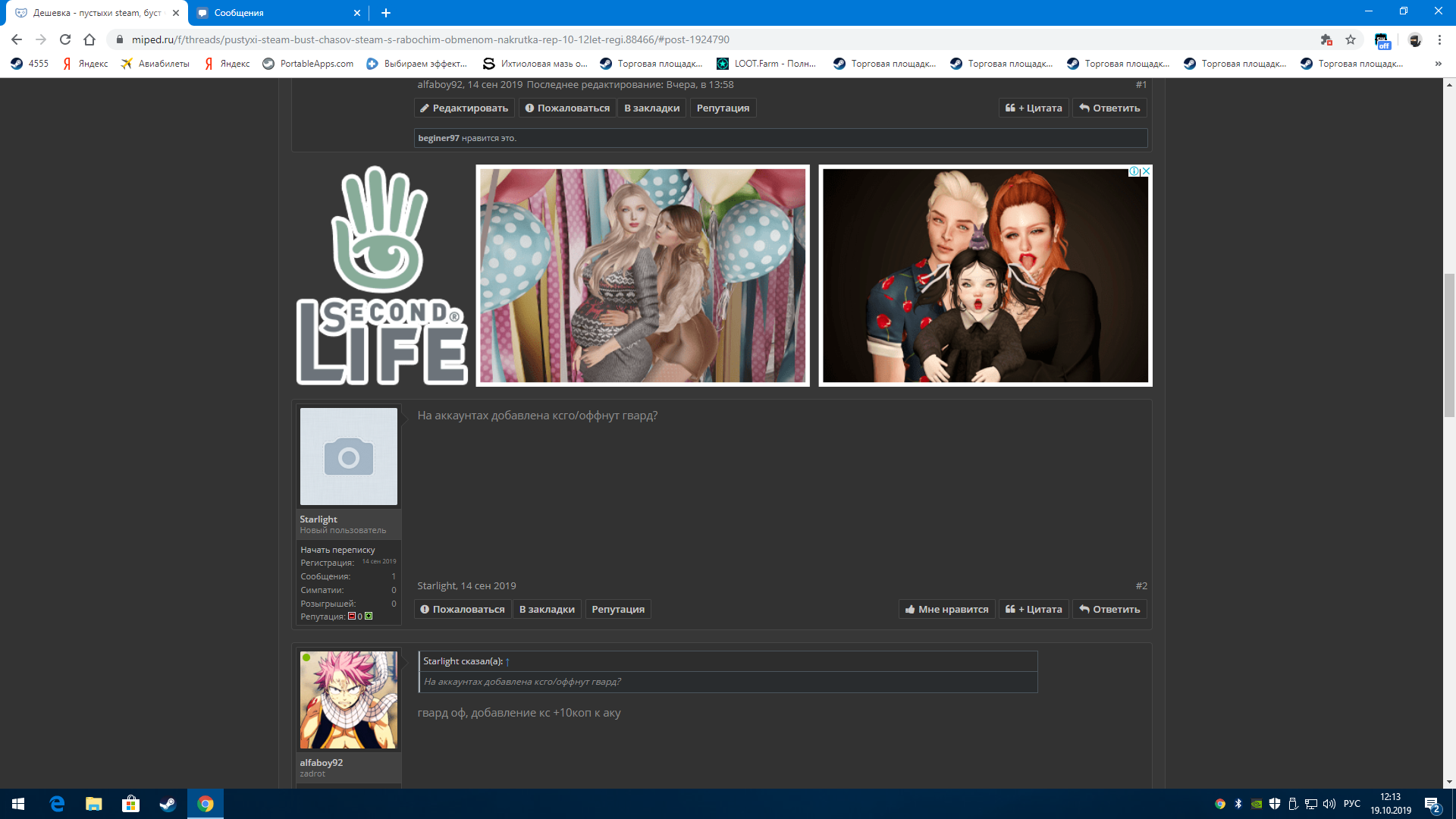1456x819 pixels.
Task: Select the 'Дешевка - пустыхи steam' tab
Action: pos(98,13)
